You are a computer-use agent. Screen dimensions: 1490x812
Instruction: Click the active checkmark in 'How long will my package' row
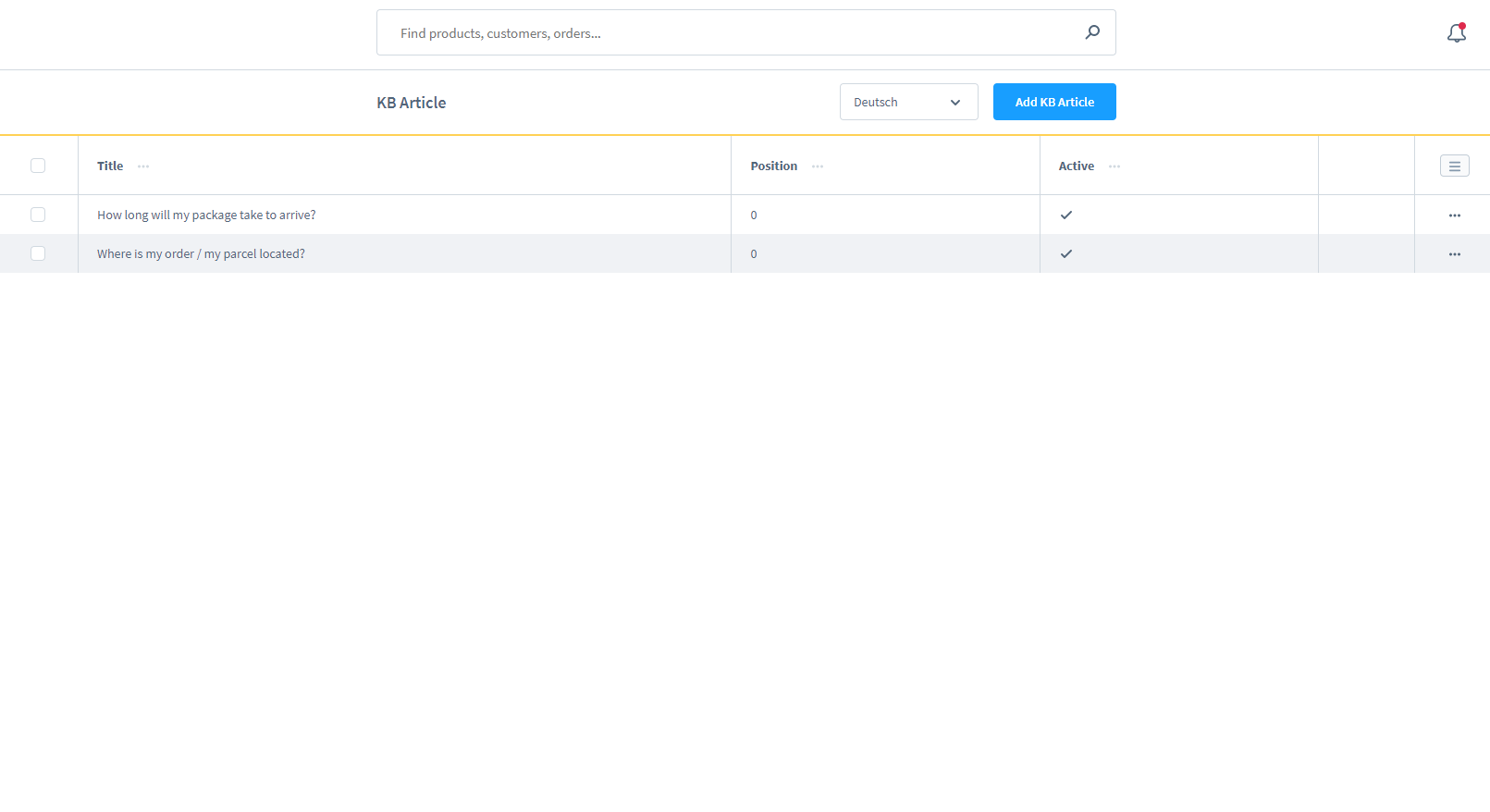(x=1066, y=215)
